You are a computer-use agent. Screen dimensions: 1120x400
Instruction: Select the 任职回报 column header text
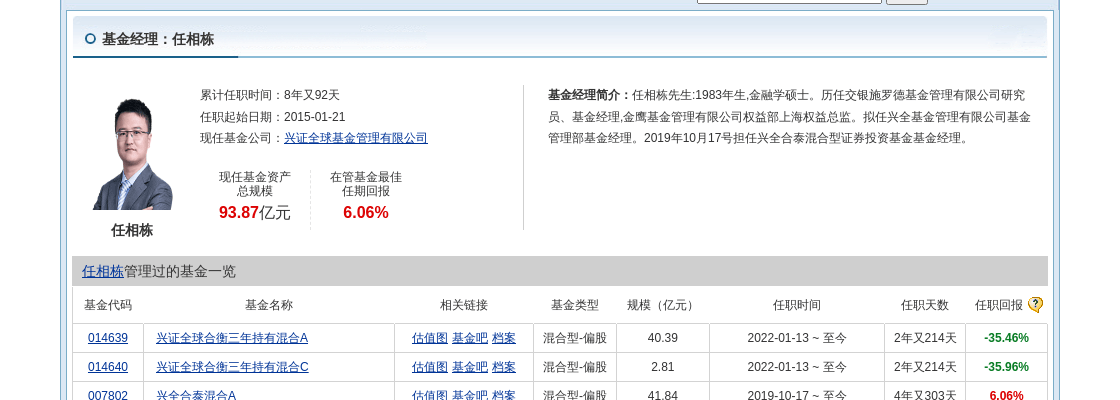999,305
